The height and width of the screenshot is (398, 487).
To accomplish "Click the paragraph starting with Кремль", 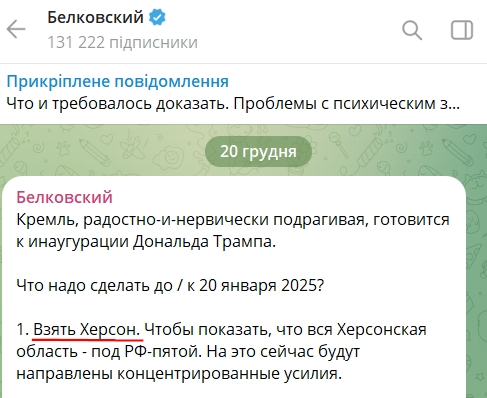I will [233, 230].
